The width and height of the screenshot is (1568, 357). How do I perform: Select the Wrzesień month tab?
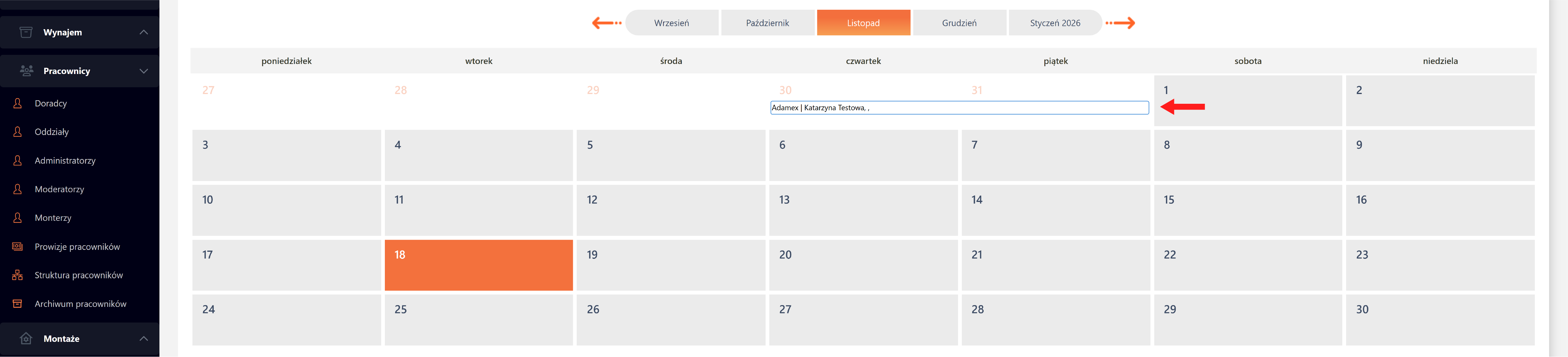[x=671, y=23]
